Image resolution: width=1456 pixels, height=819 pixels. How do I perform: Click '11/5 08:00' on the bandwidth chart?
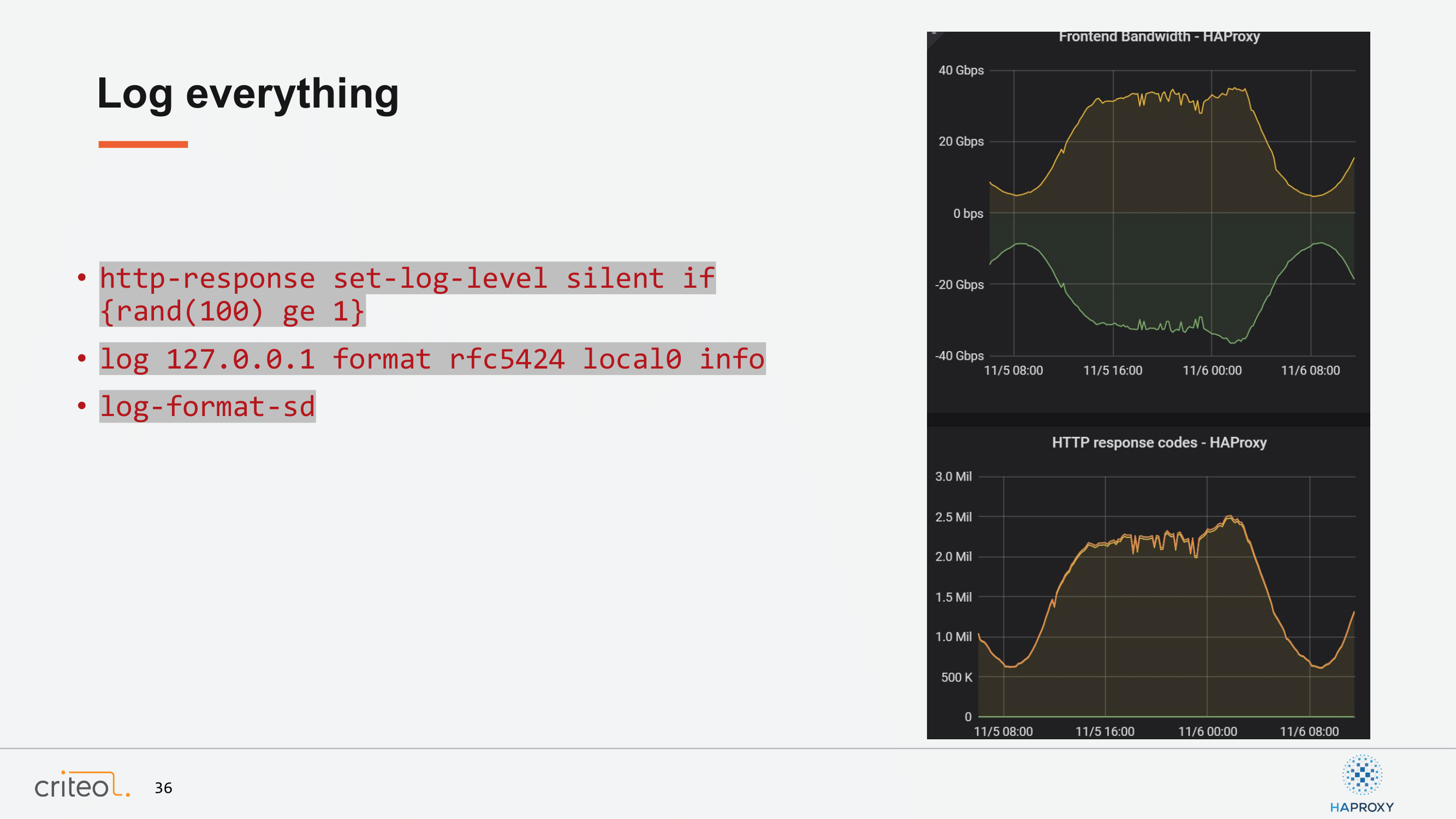tap(1013, 371)
